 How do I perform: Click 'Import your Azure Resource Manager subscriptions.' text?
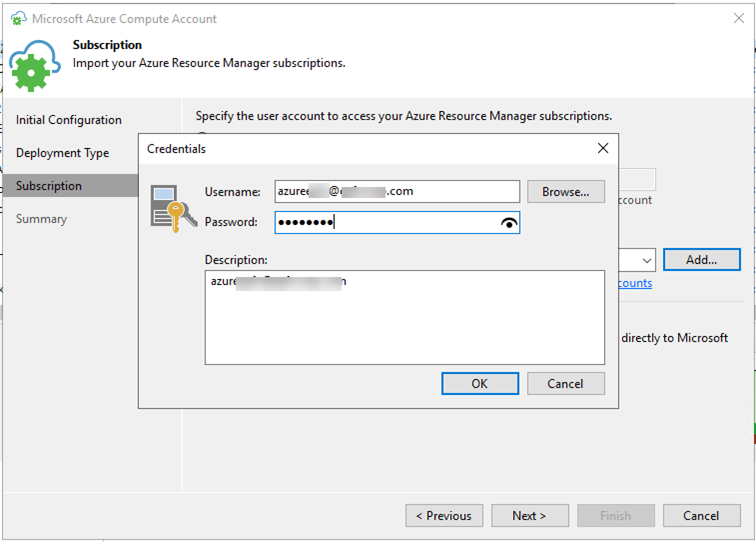pyautogui.click(x=209, y=63)
